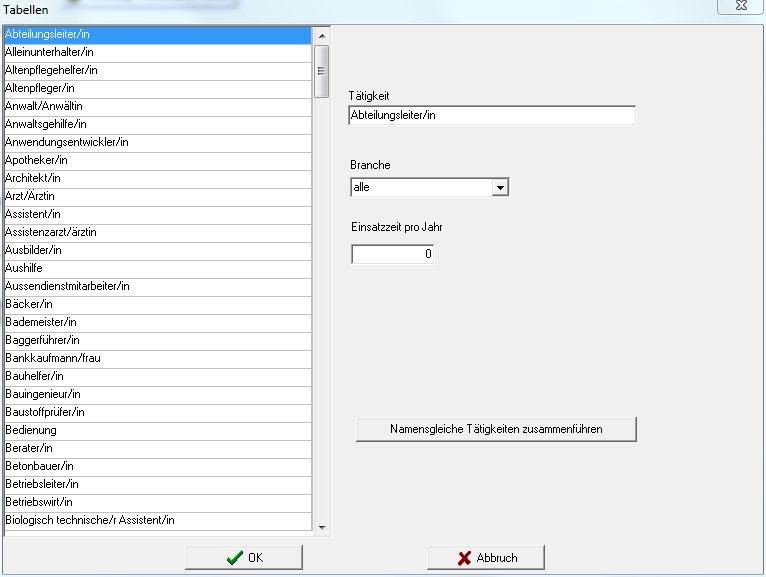
Task: Click the Abbruch cancel button
Action: click(x=486, y=558)
